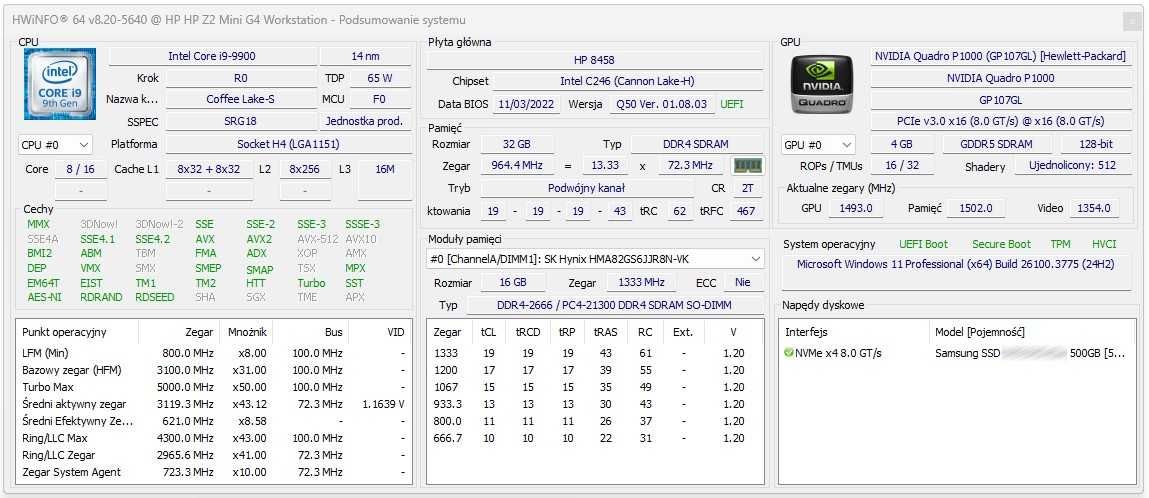Click the 1.1639 V VID value
Viewport: 1149px width, 498px height.
click(x=383, y=404)
